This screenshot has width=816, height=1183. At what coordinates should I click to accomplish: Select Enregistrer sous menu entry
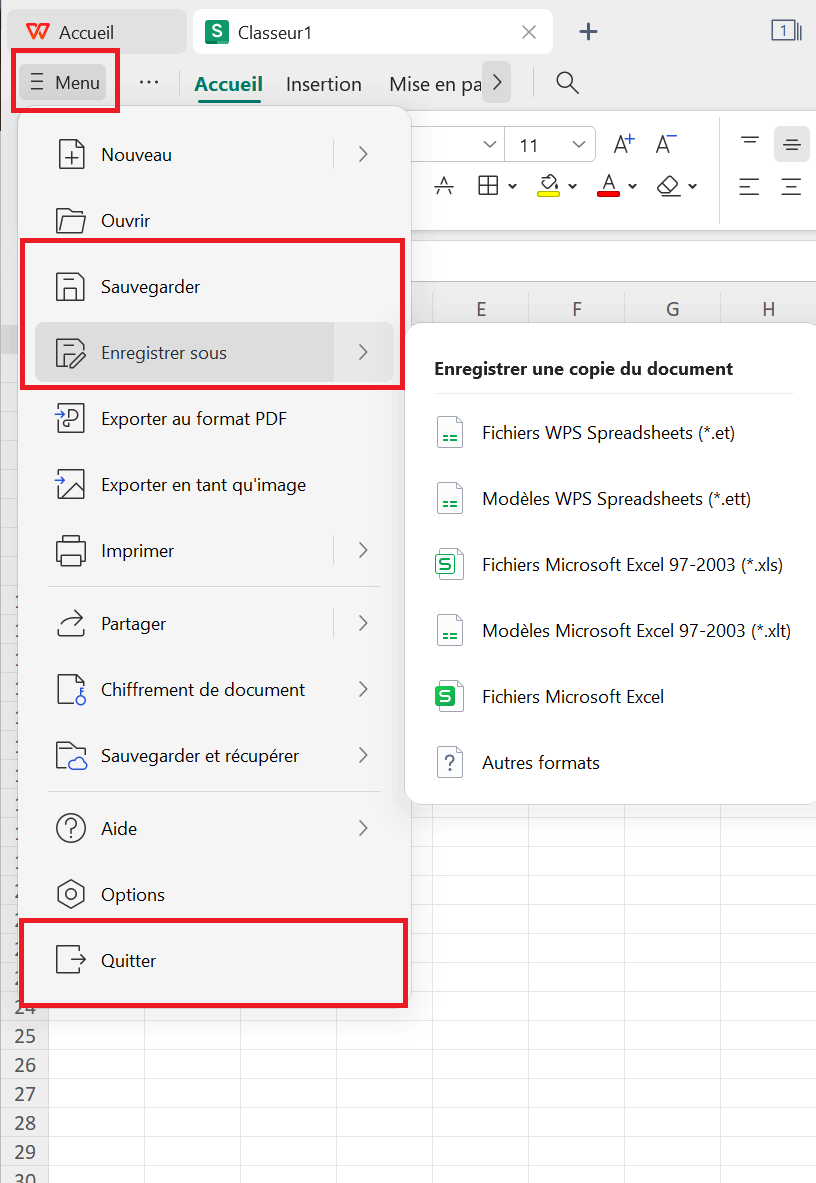pos(184,352)
